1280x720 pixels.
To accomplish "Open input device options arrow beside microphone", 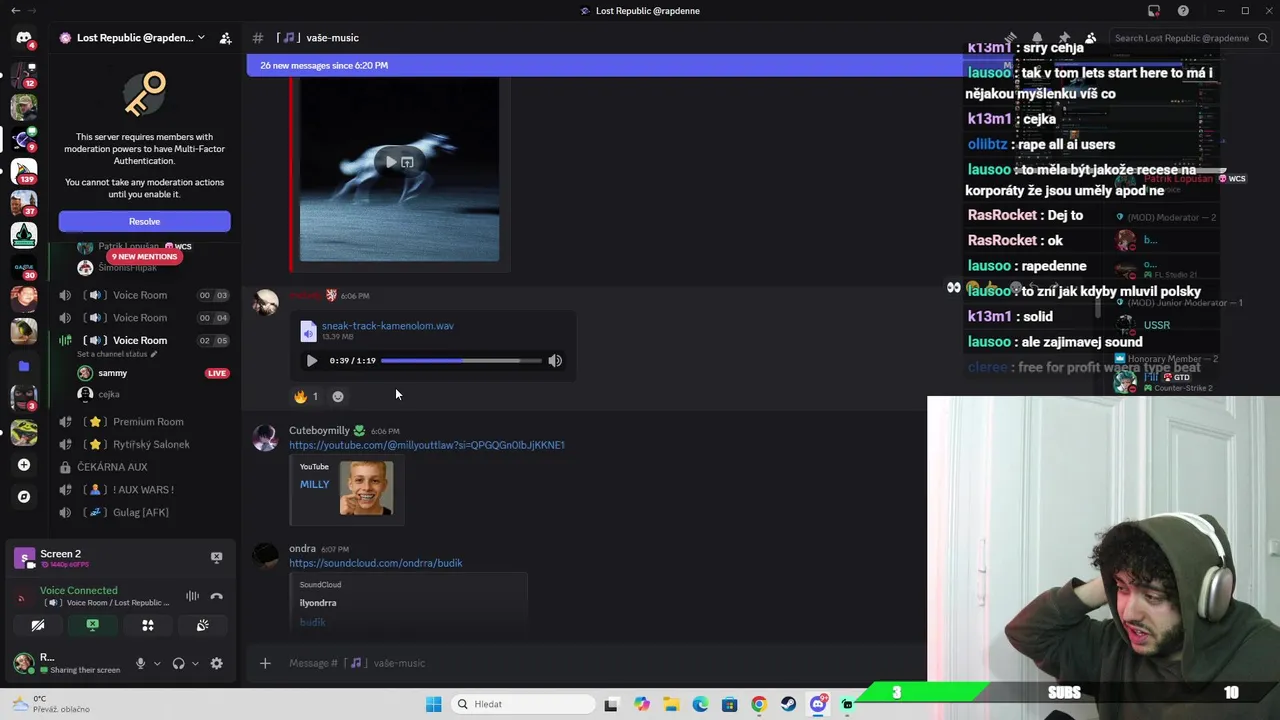I will pyautogui.click(x=157, y=663).
